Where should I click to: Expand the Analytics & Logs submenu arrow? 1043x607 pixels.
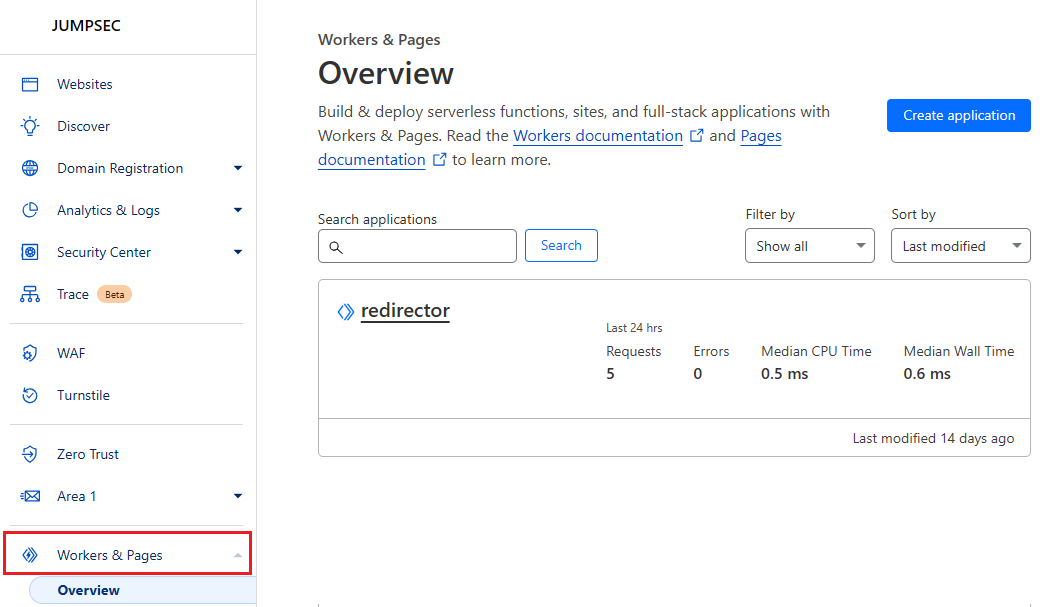coord(237,211)
